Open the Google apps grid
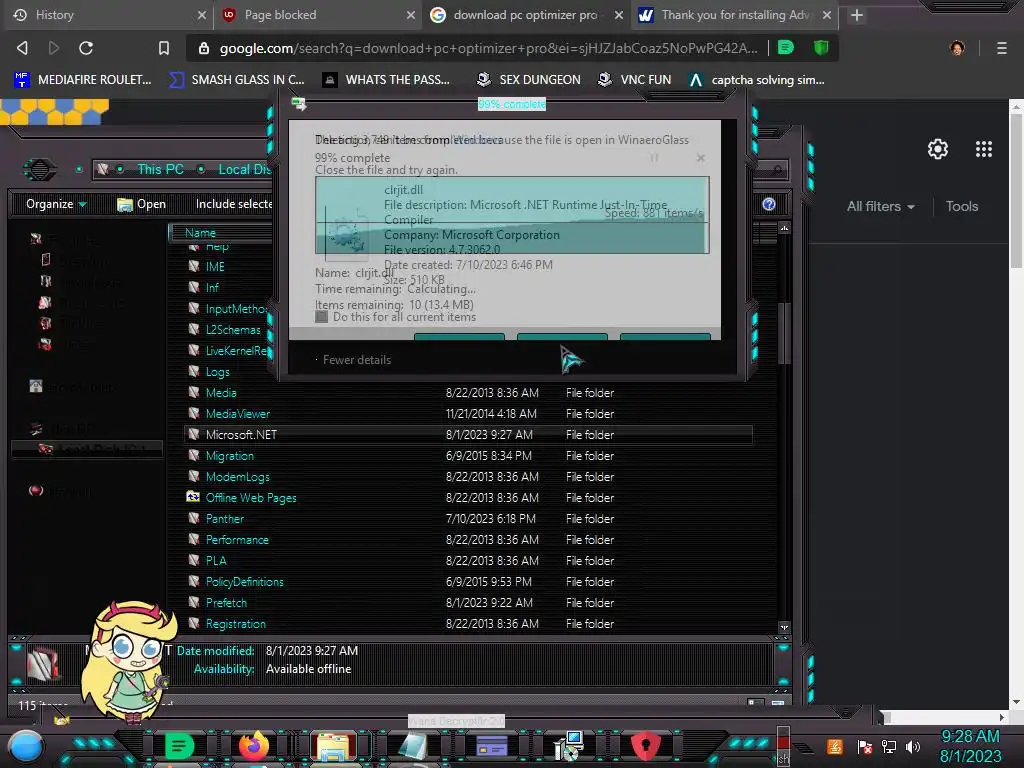The width and height of the screenshot is (1024, 768). click(x=984, y=149)
